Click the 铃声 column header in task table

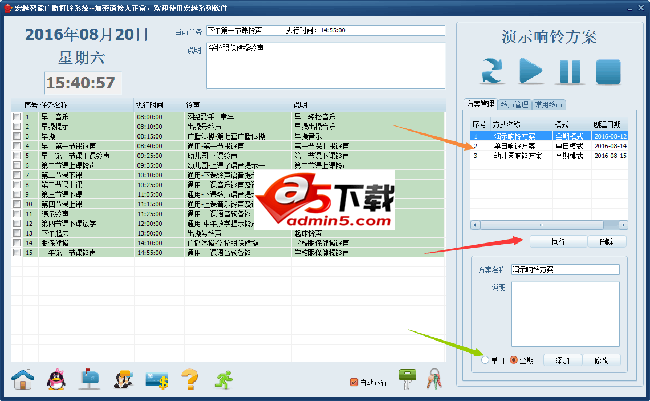pyautogui.click(x=238, y=105)
